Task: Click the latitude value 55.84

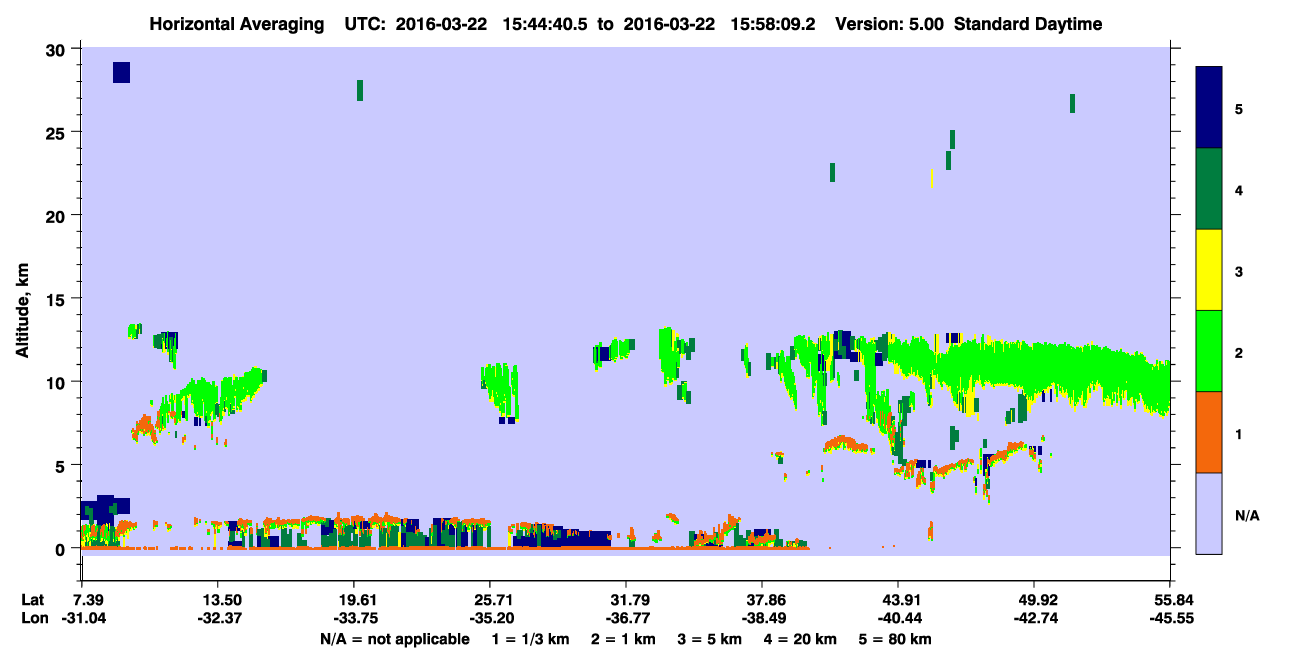Action: (1169, 600)
